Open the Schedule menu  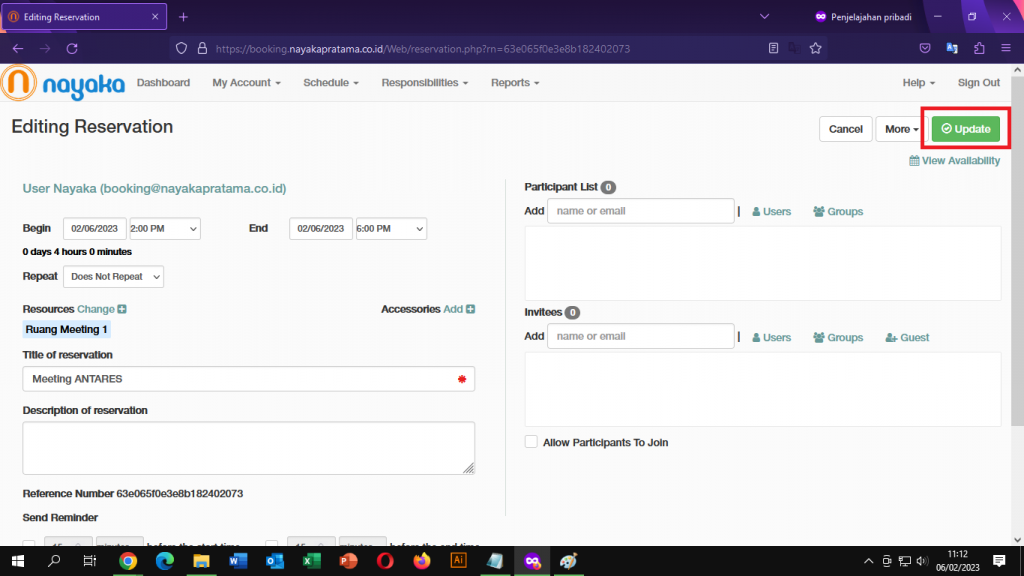(331, 83)
